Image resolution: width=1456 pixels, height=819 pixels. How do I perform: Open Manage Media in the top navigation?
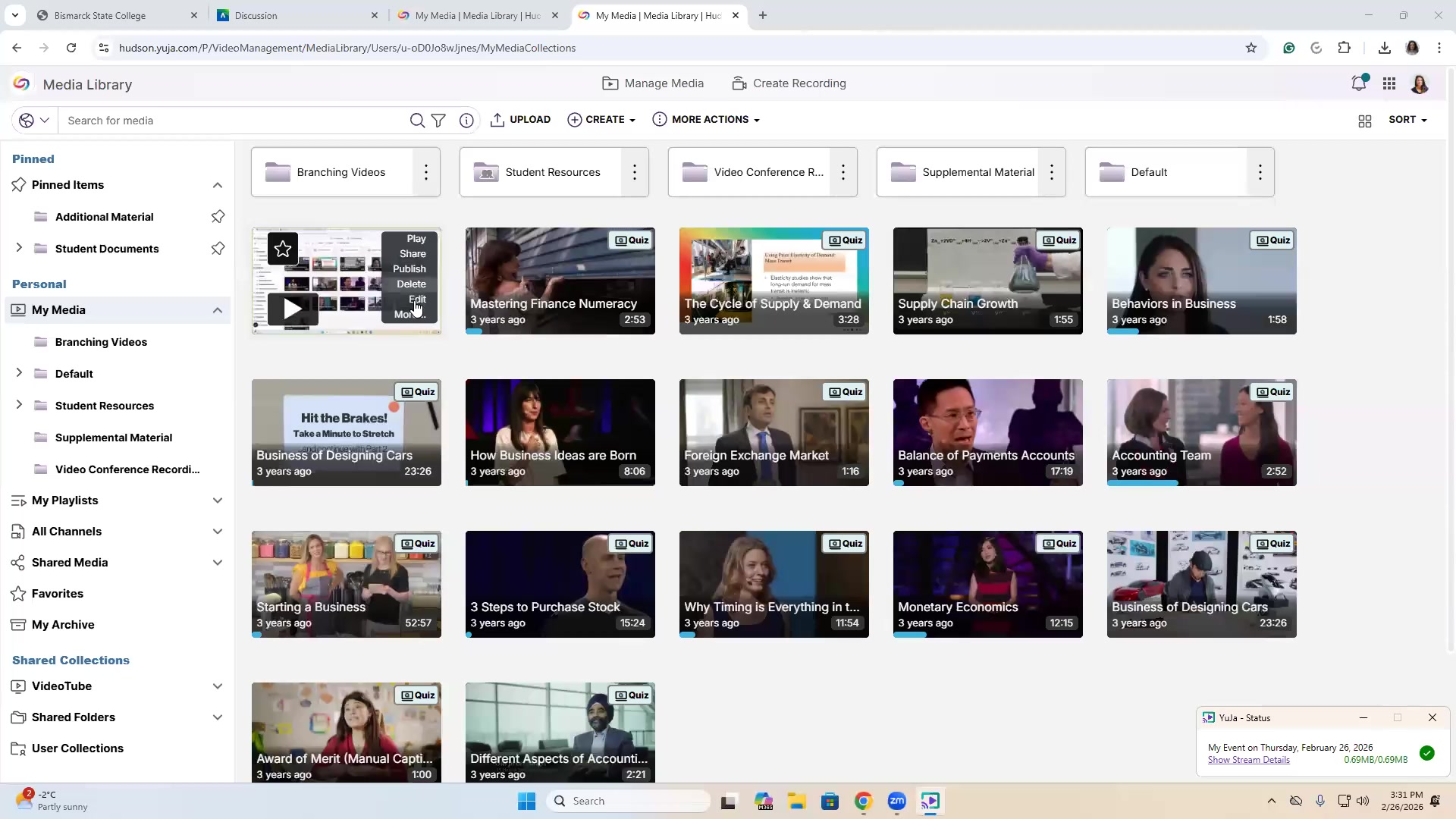pyautogui.click(x=653, y=83)
